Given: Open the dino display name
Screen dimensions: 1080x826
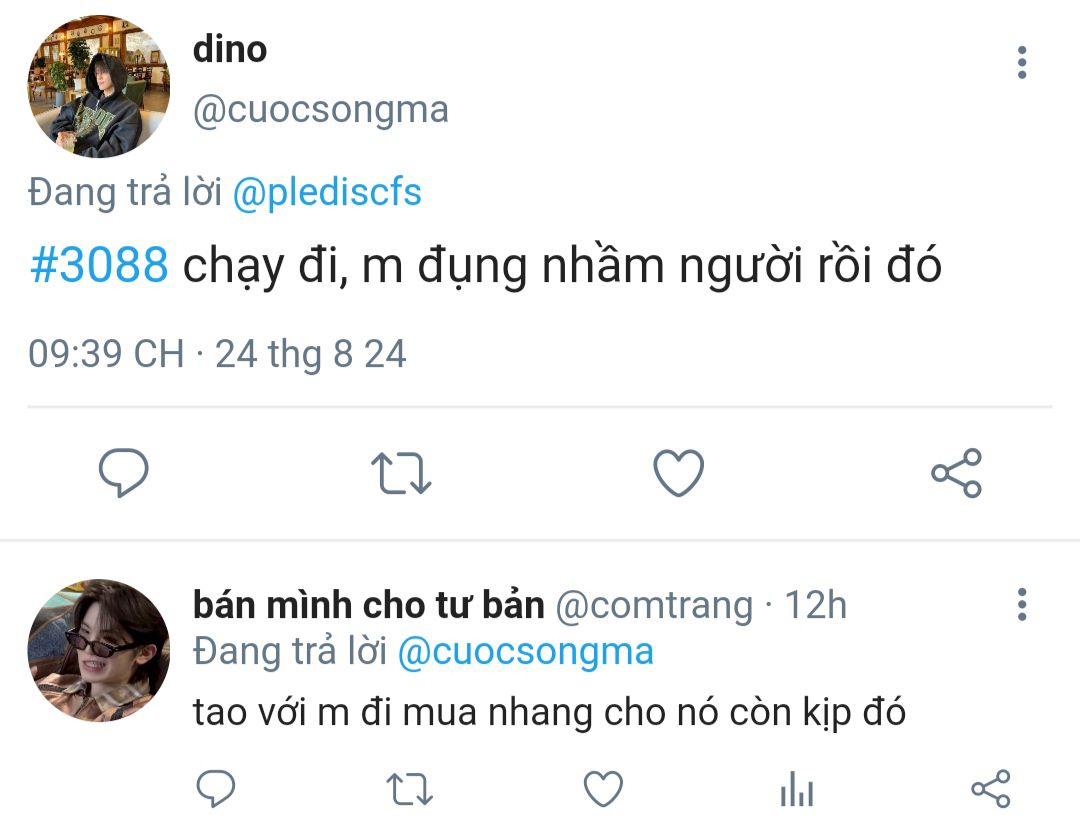Looking at the screenshot, I should pyautogui.click(x=229, y=50).
